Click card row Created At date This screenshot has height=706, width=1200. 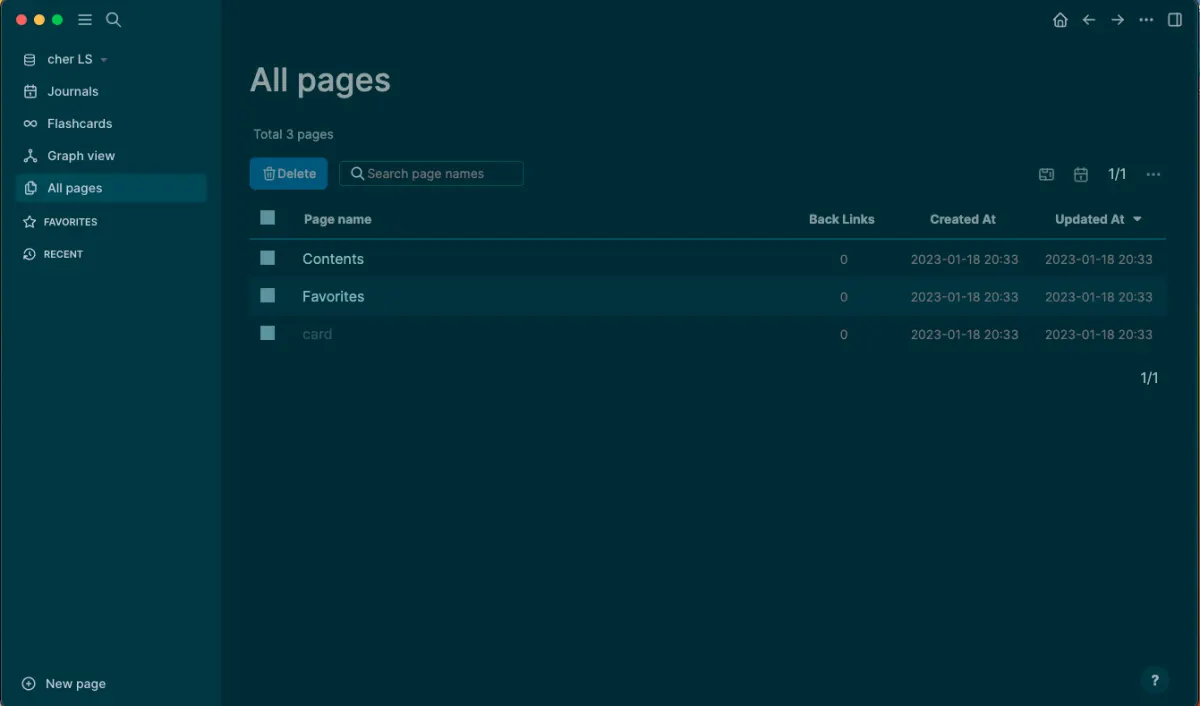tap(964, 334)
